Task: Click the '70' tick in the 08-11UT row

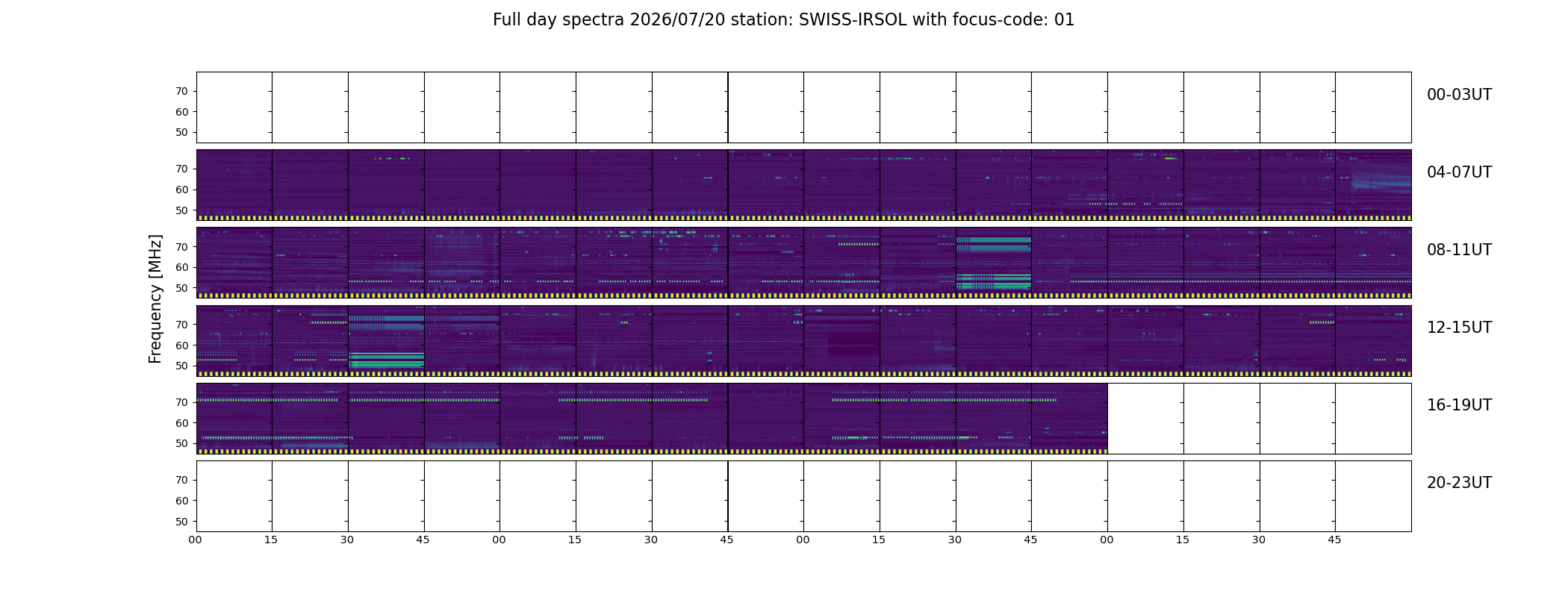Action: 181,247
